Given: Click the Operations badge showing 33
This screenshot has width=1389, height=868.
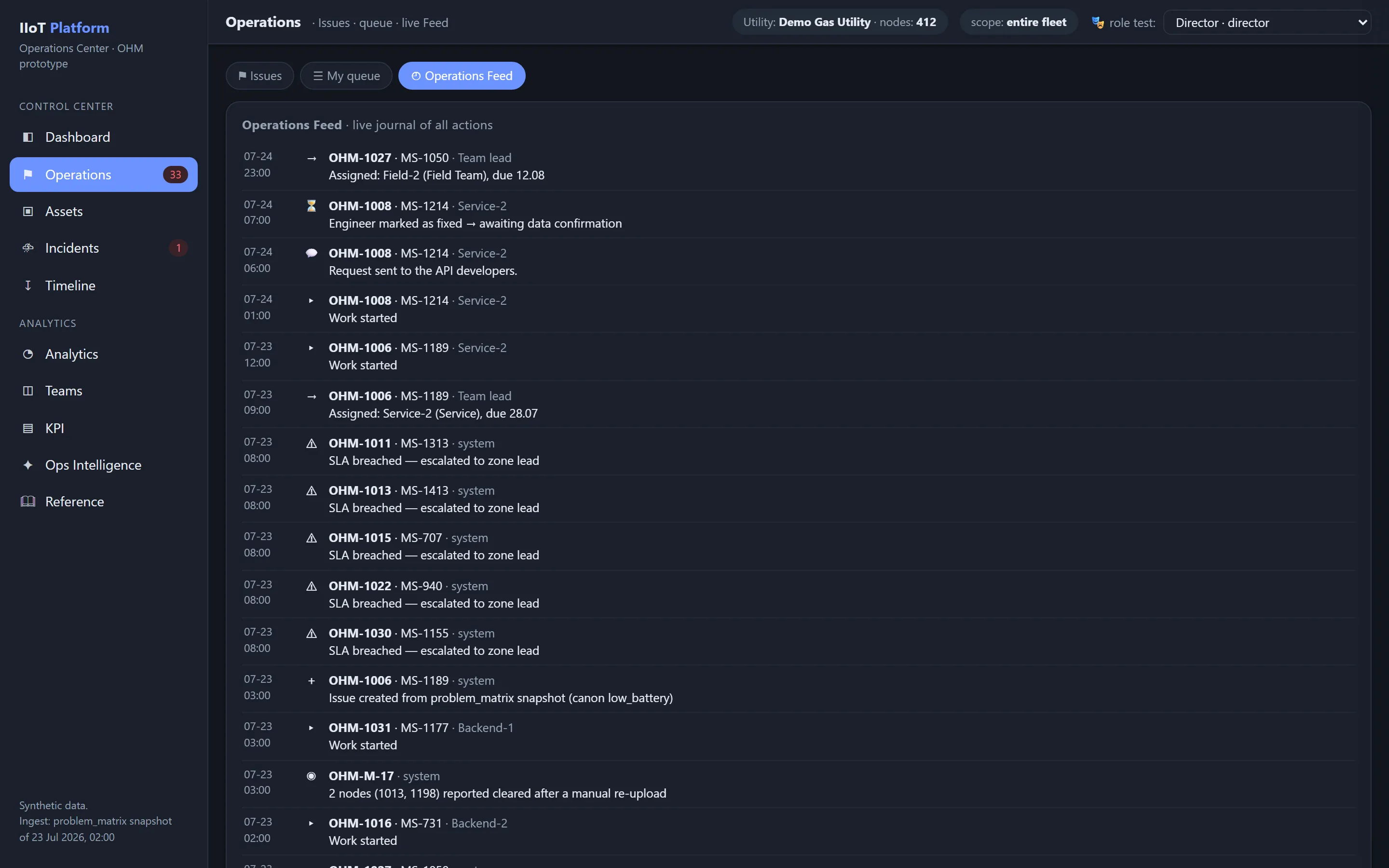Looking at the screenshot, I should pyautogui.click(x=175, y=175).
